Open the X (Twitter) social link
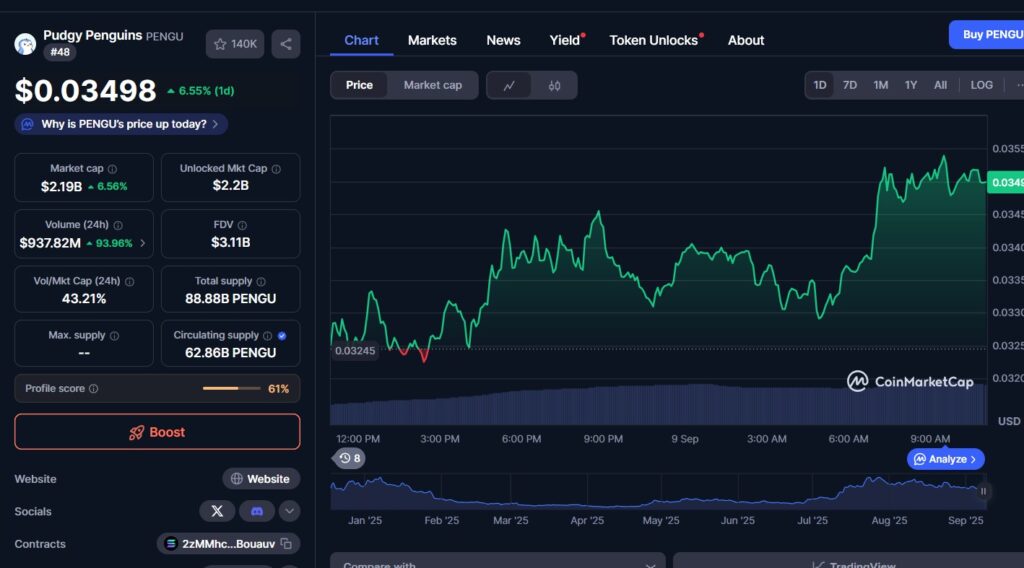 [217, 511]
